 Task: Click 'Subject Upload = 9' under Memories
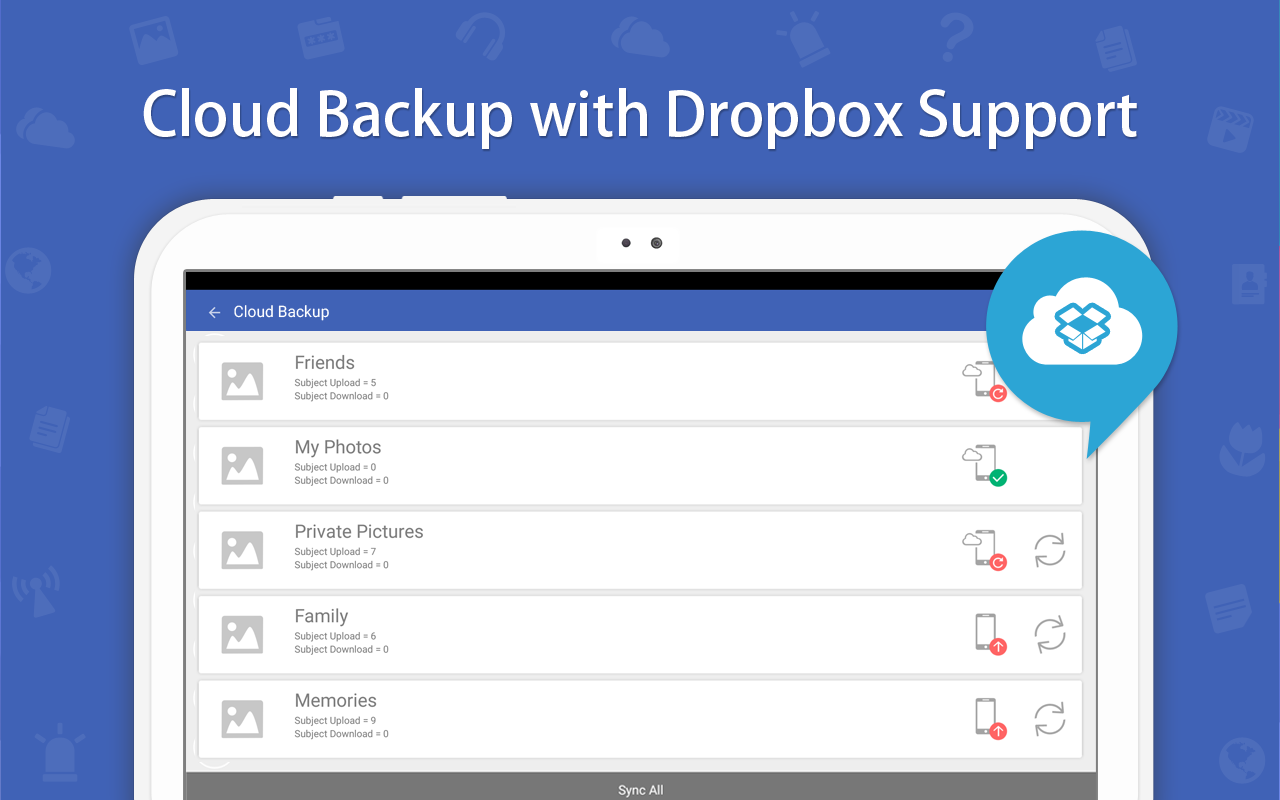point(335,721)
